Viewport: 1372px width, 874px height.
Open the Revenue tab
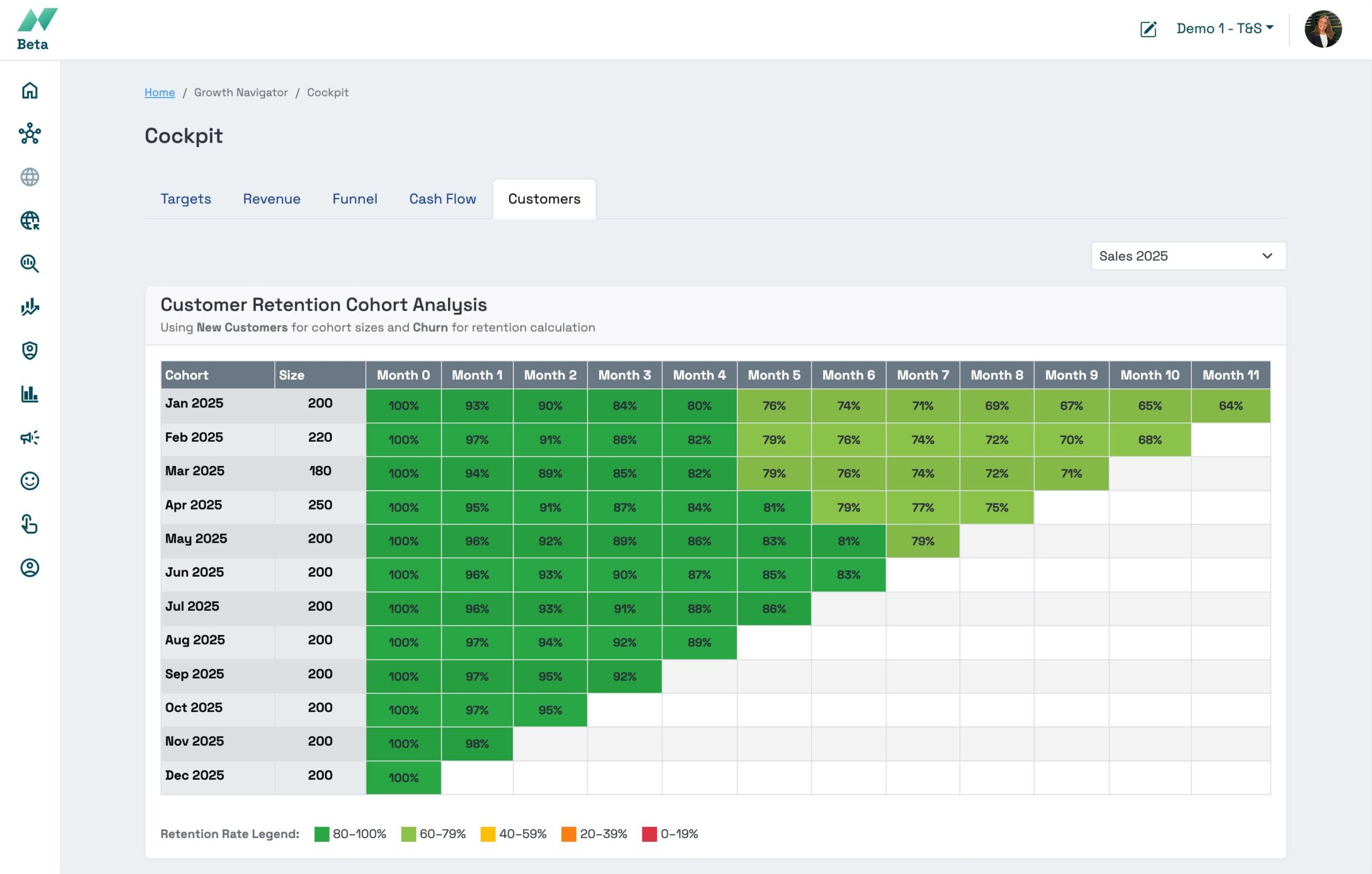point(271,199)
